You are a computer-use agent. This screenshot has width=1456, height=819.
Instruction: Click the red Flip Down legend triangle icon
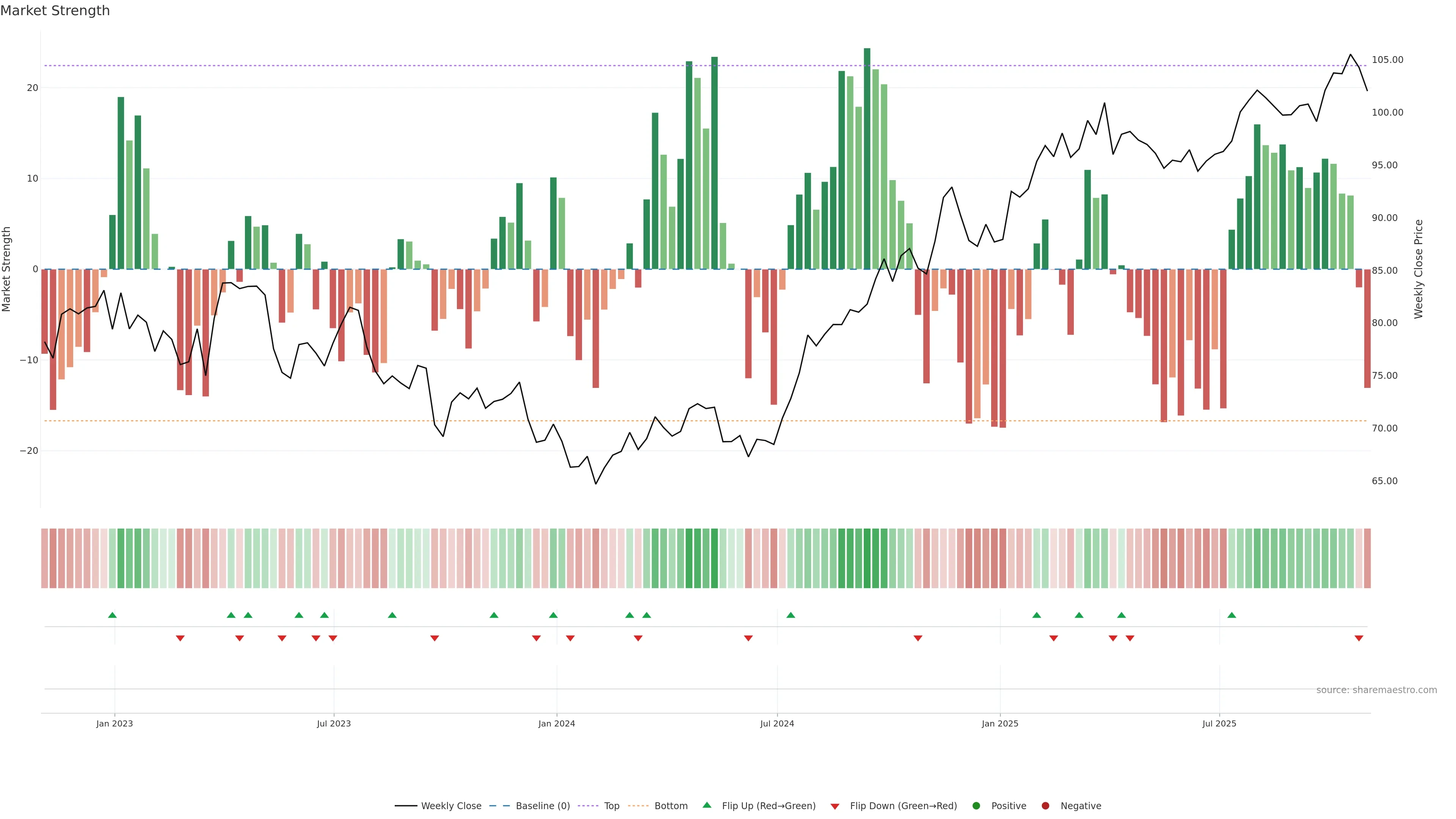click(835, 806)
